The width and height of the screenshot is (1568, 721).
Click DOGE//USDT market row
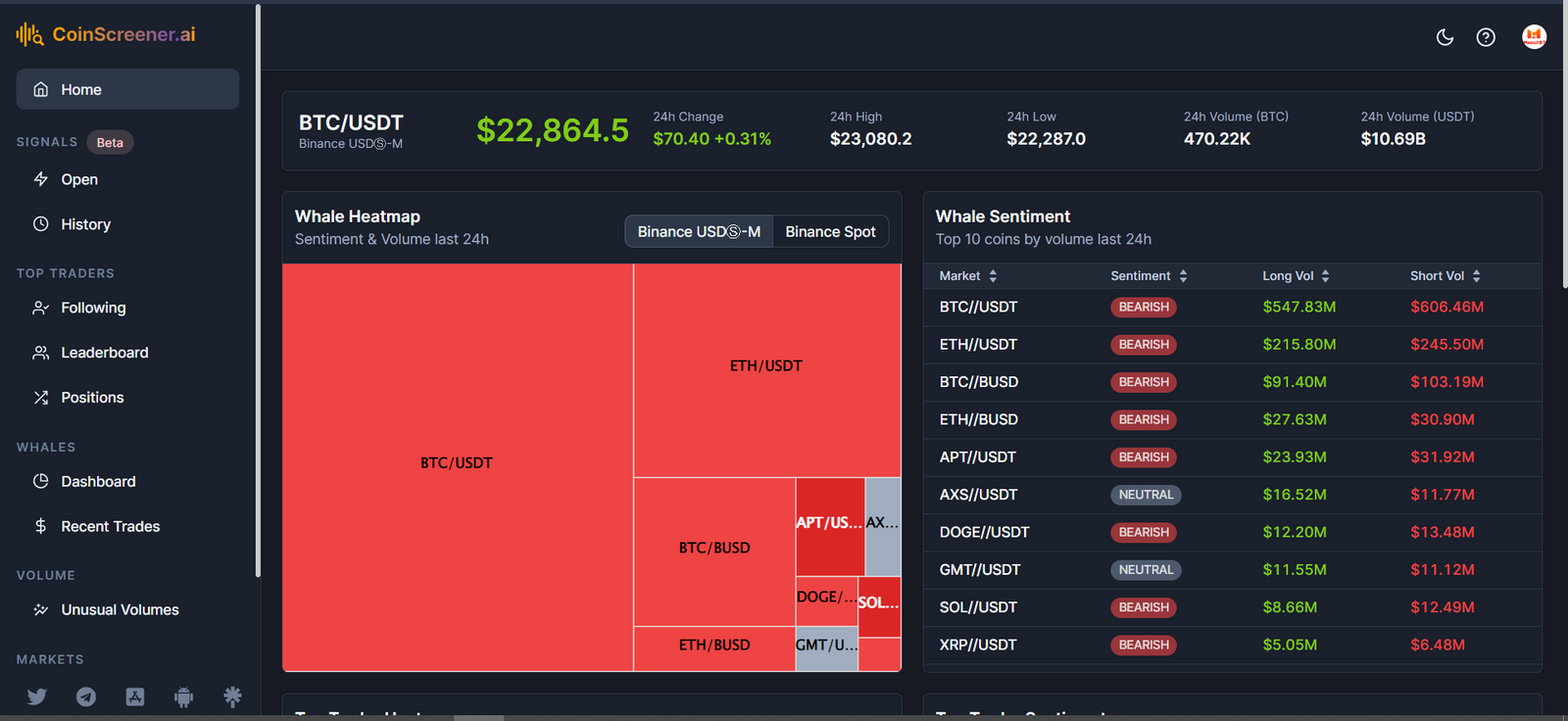coord(1233,532)
